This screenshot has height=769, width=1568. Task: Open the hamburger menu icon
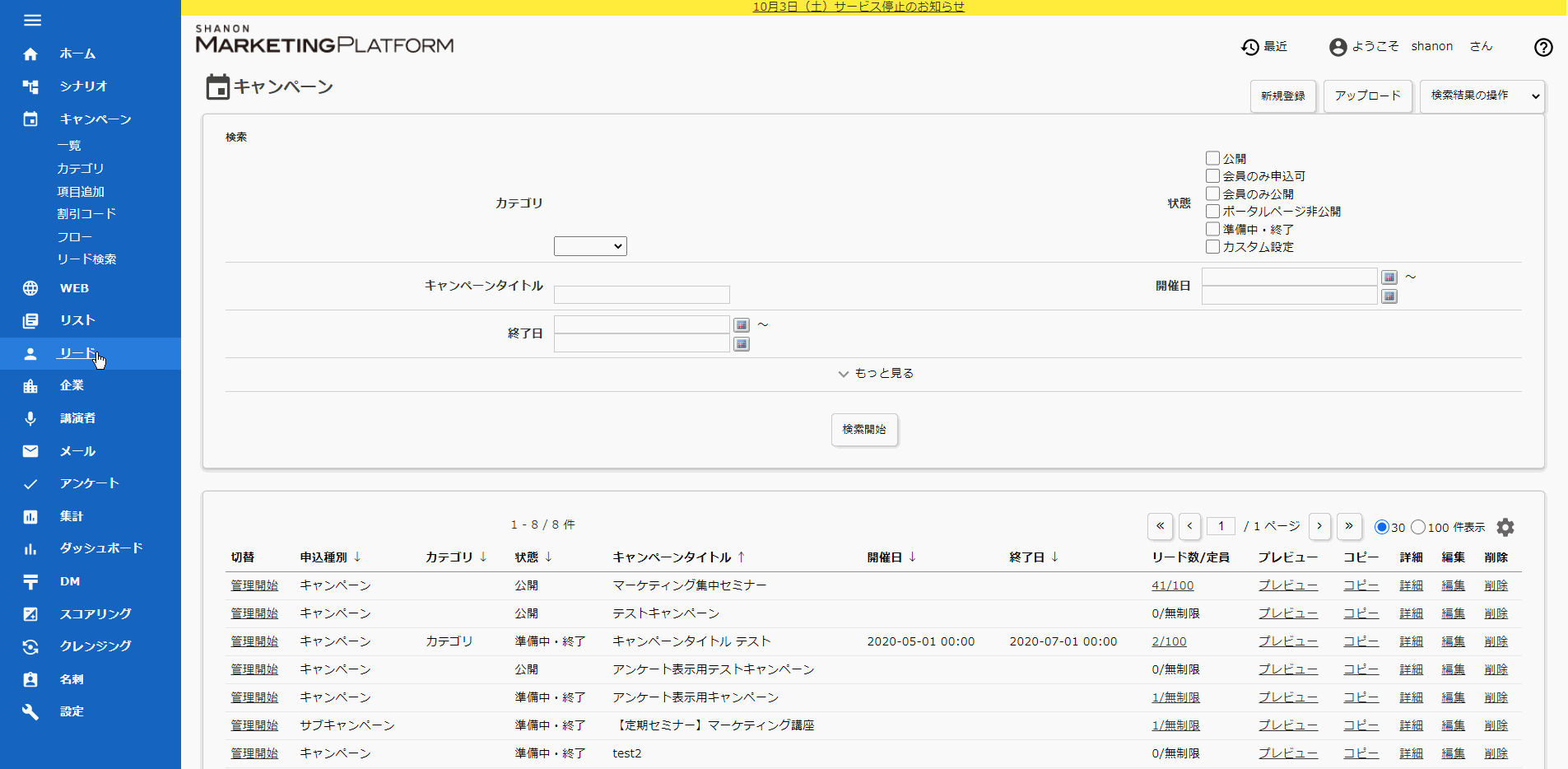32,21
